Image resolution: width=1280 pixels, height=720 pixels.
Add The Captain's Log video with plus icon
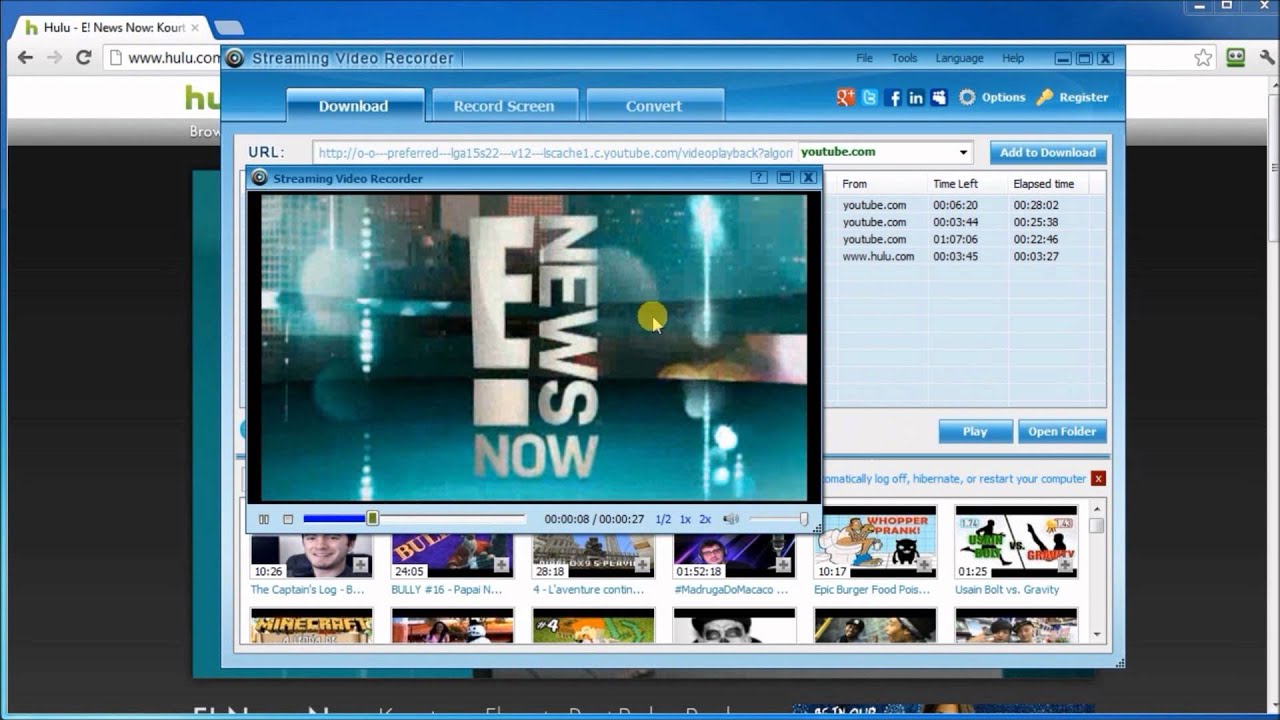[x=361, y=565]
